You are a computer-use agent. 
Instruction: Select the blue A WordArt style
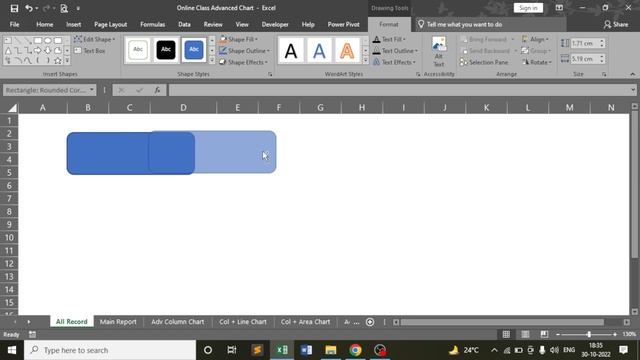[319, 51]
